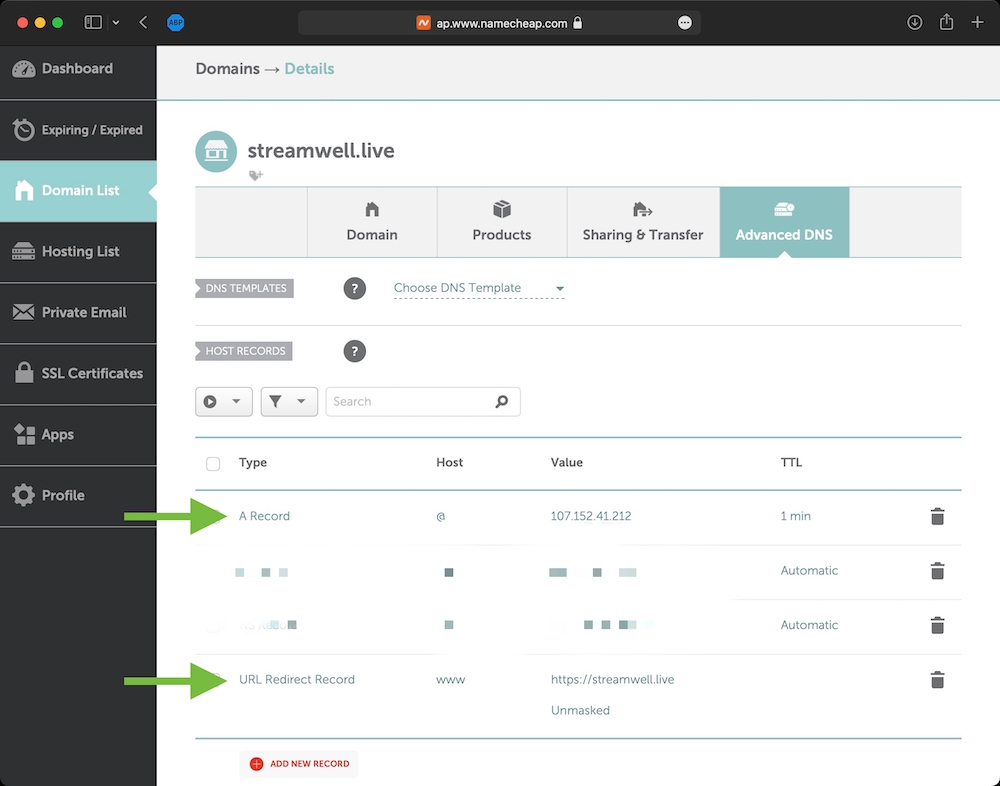Delete the A Record row via trash icon
The height and width of the screenshot is (786, 1000).
click(937, 517)
